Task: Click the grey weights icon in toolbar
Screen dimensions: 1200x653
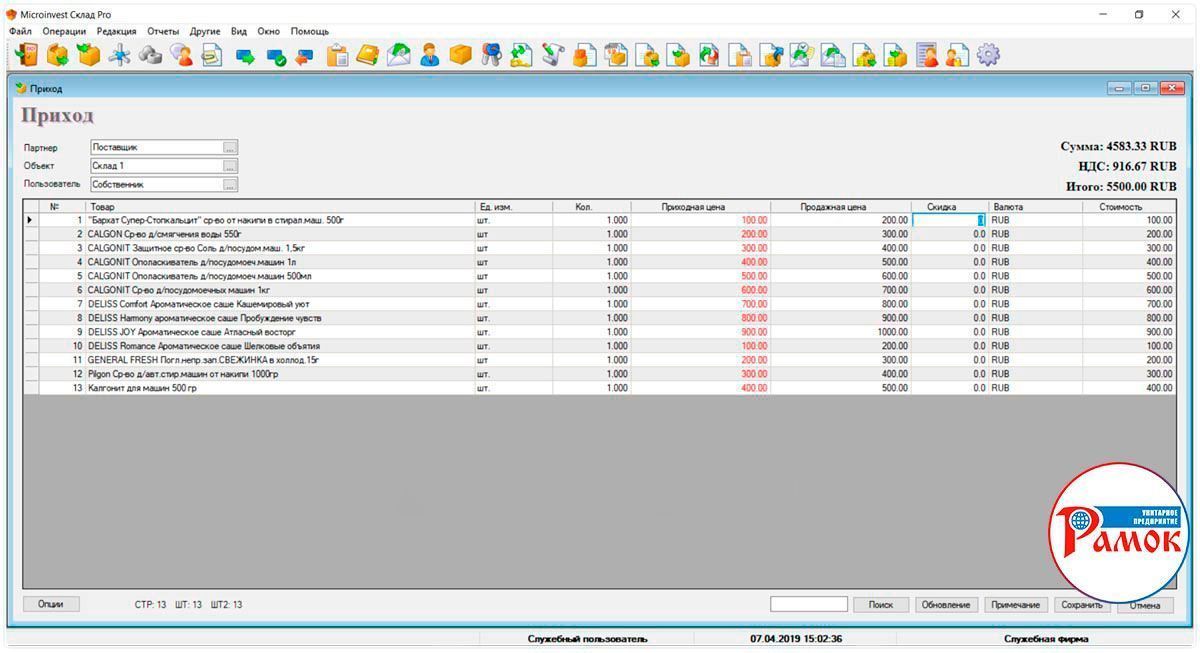Action: pos(150,55)
